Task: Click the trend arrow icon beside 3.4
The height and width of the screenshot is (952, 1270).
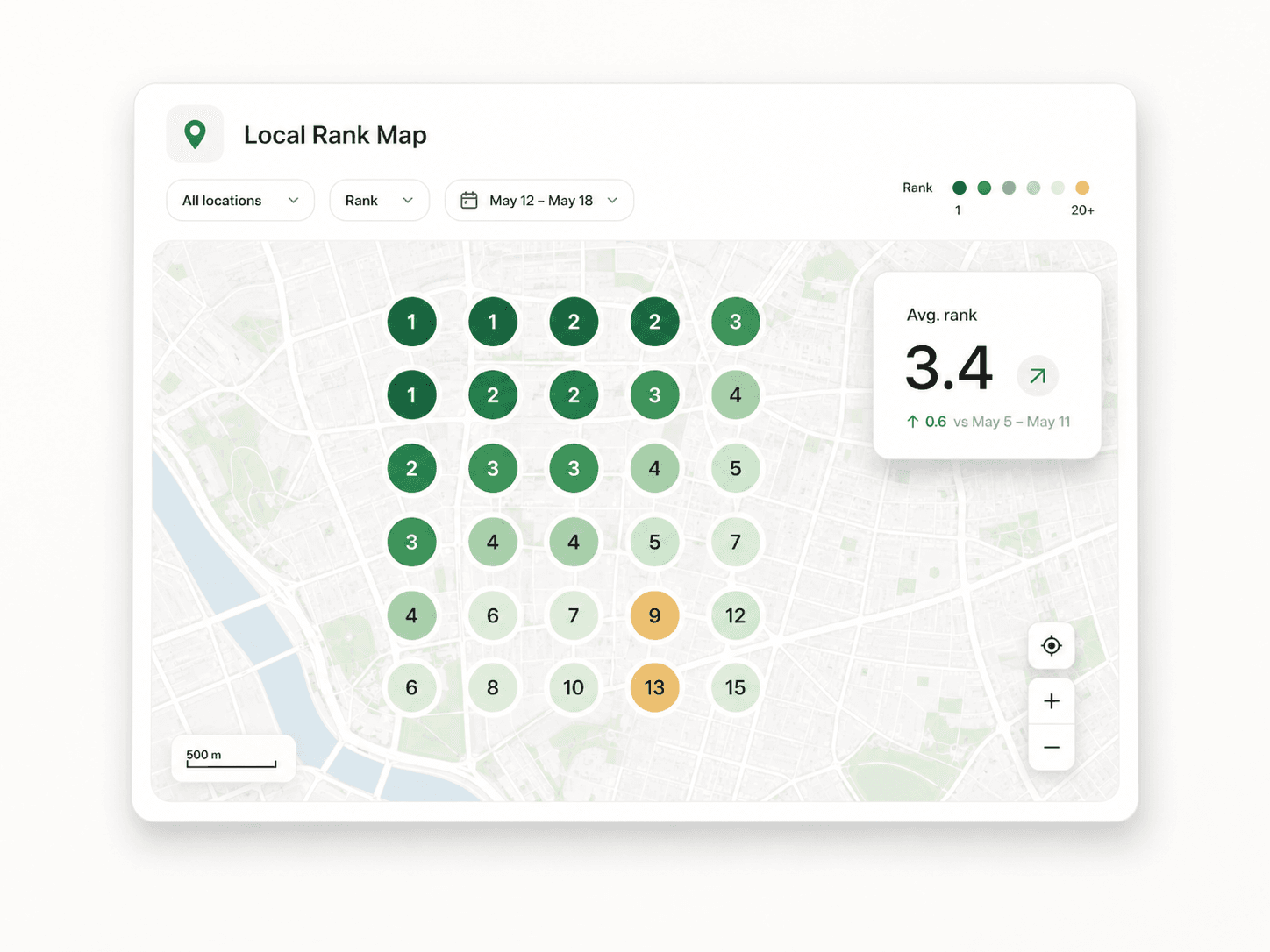Action: point(1038,376)
